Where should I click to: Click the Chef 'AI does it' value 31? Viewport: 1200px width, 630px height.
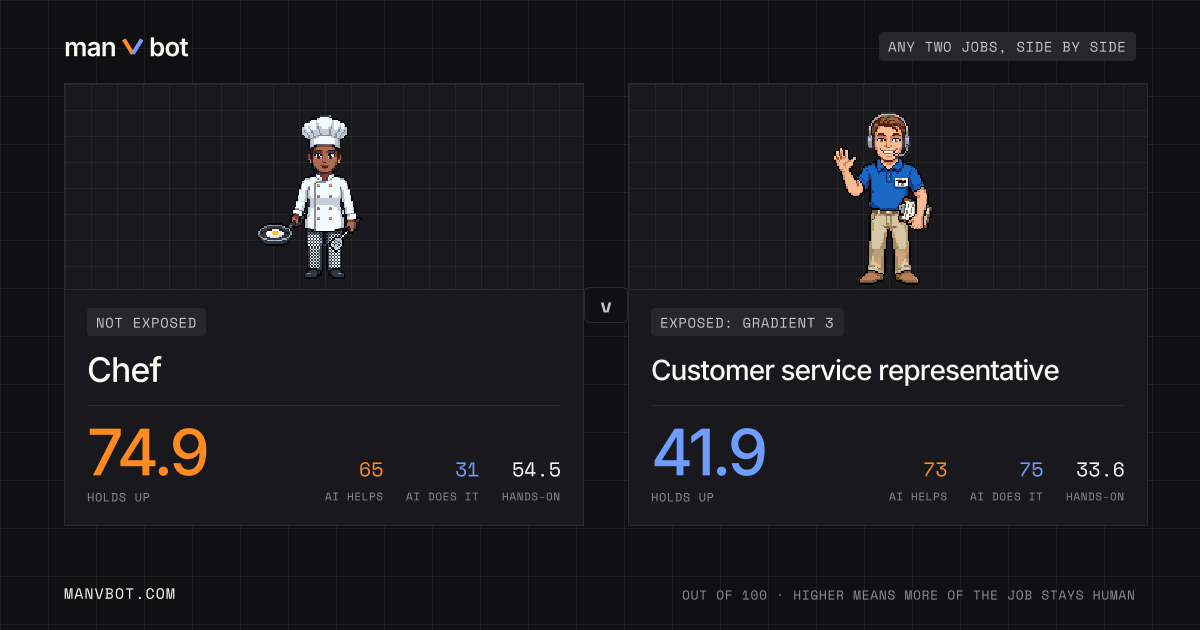click(x=467, y=470)
